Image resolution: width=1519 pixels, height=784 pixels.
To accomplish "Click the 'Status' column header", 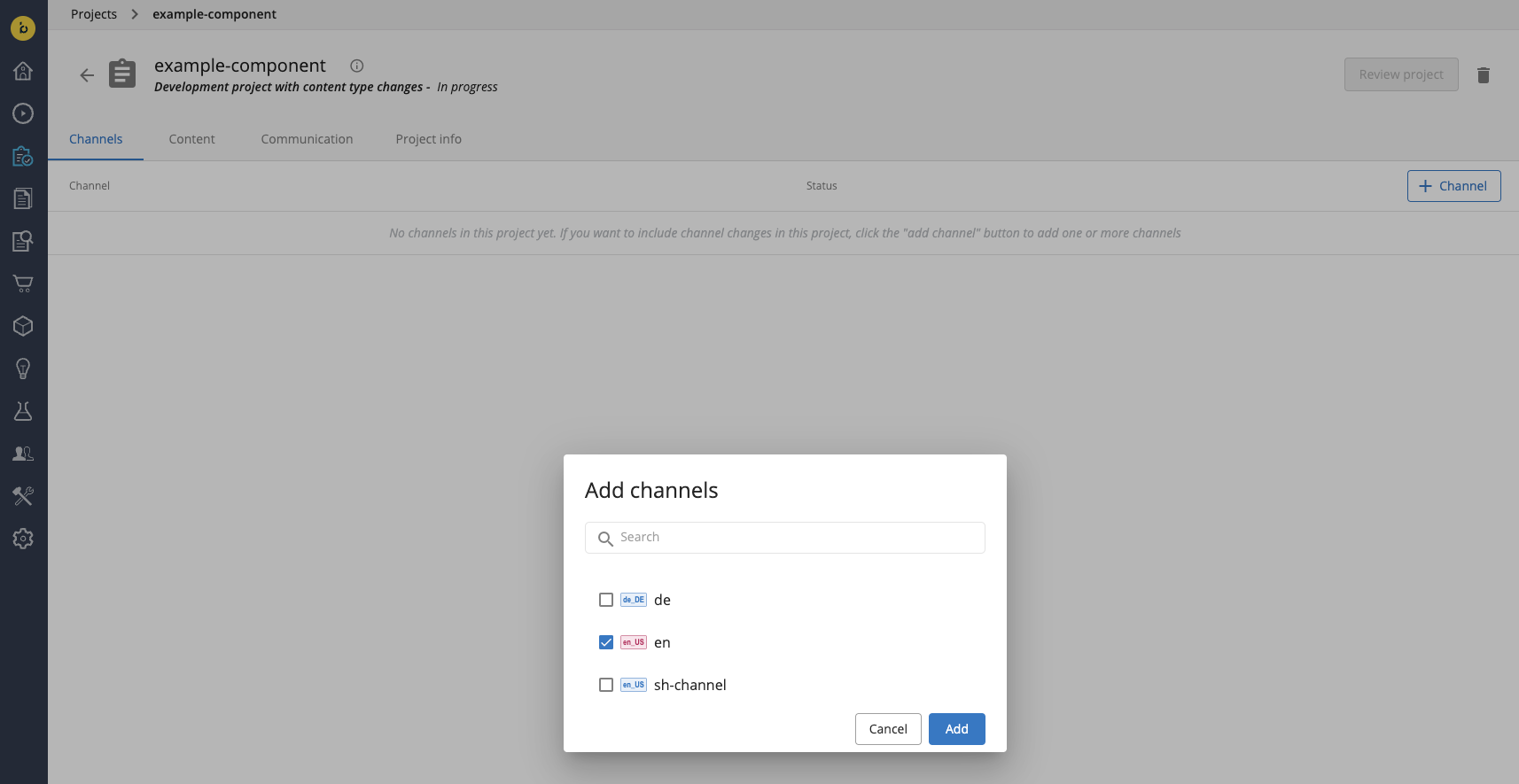I will 822,186.
